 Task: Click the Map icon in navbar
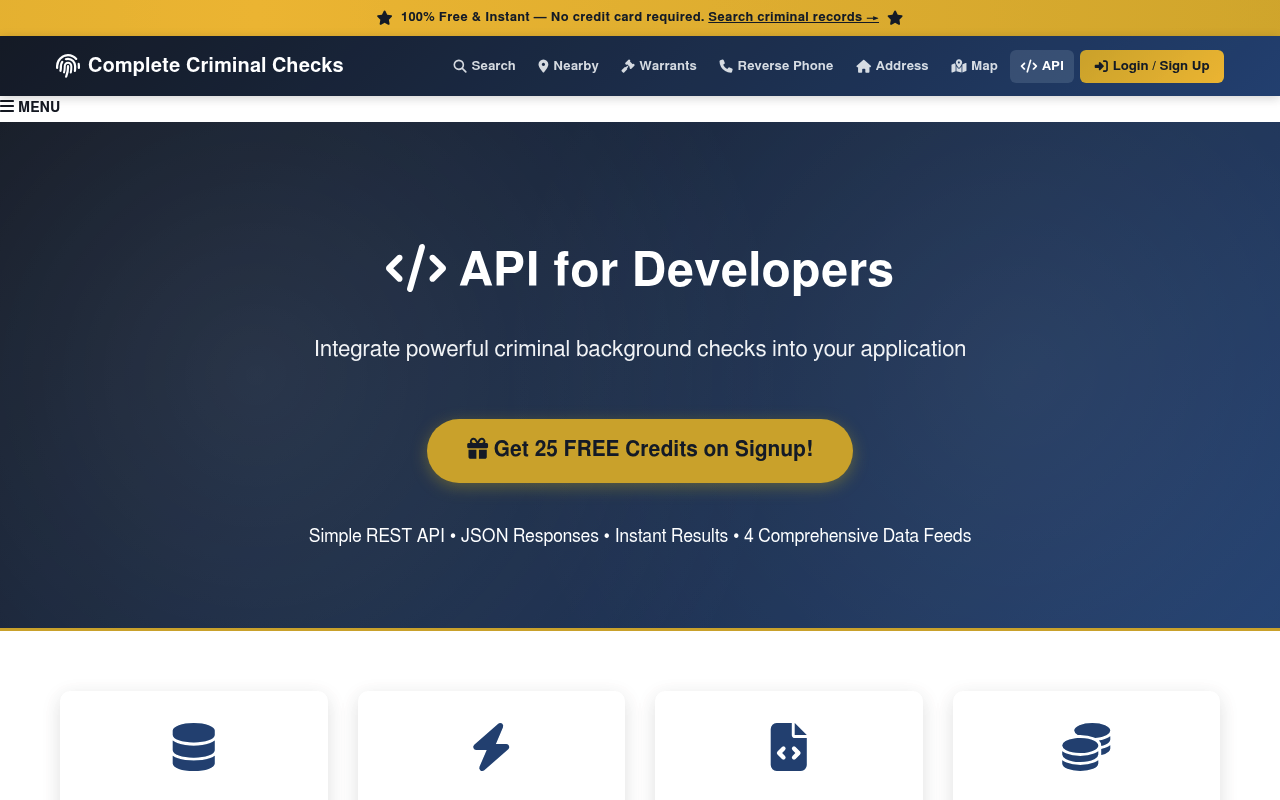coord(959,66)
